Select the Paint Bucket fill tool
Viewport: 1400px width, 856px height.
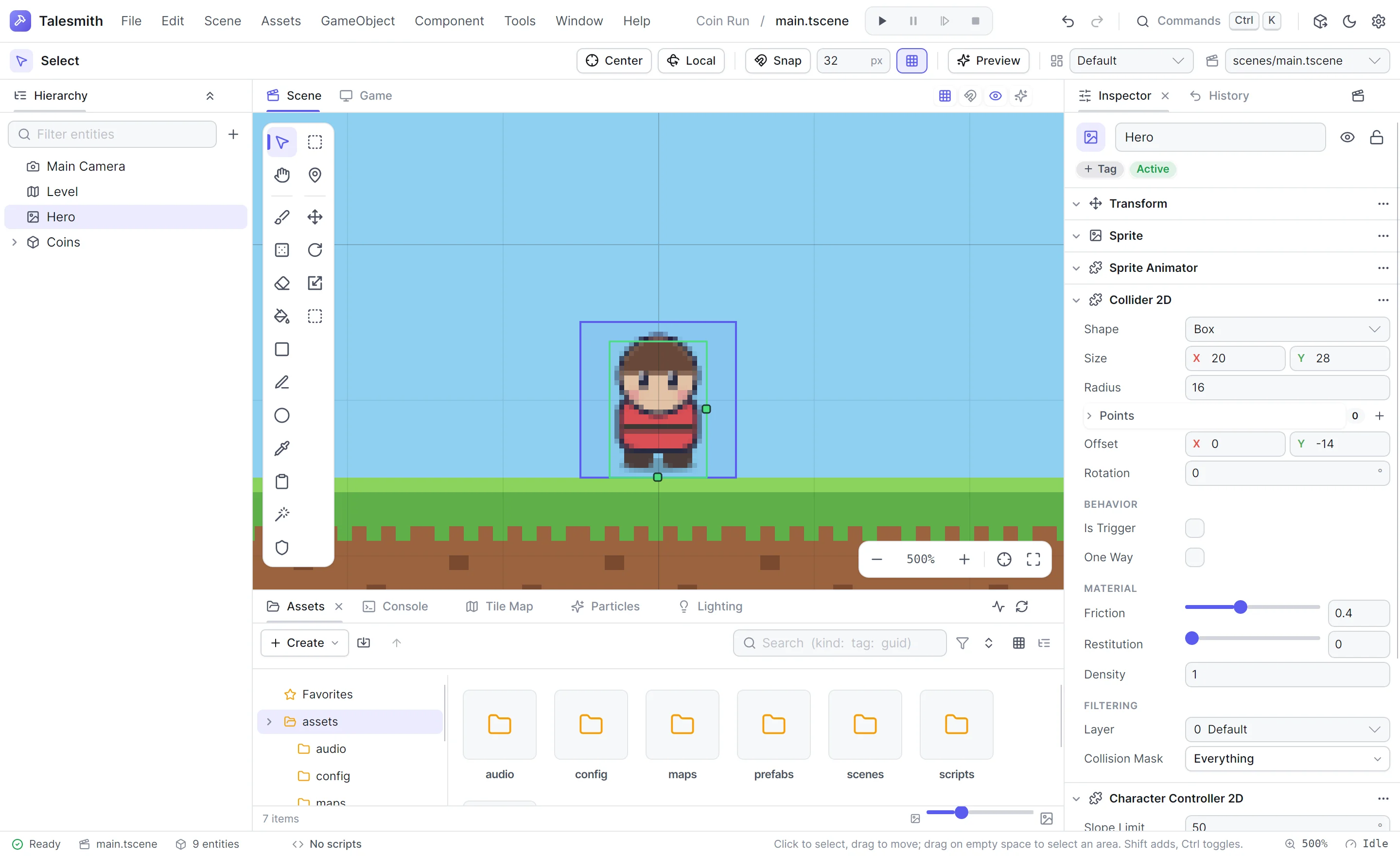click(282, 316)
